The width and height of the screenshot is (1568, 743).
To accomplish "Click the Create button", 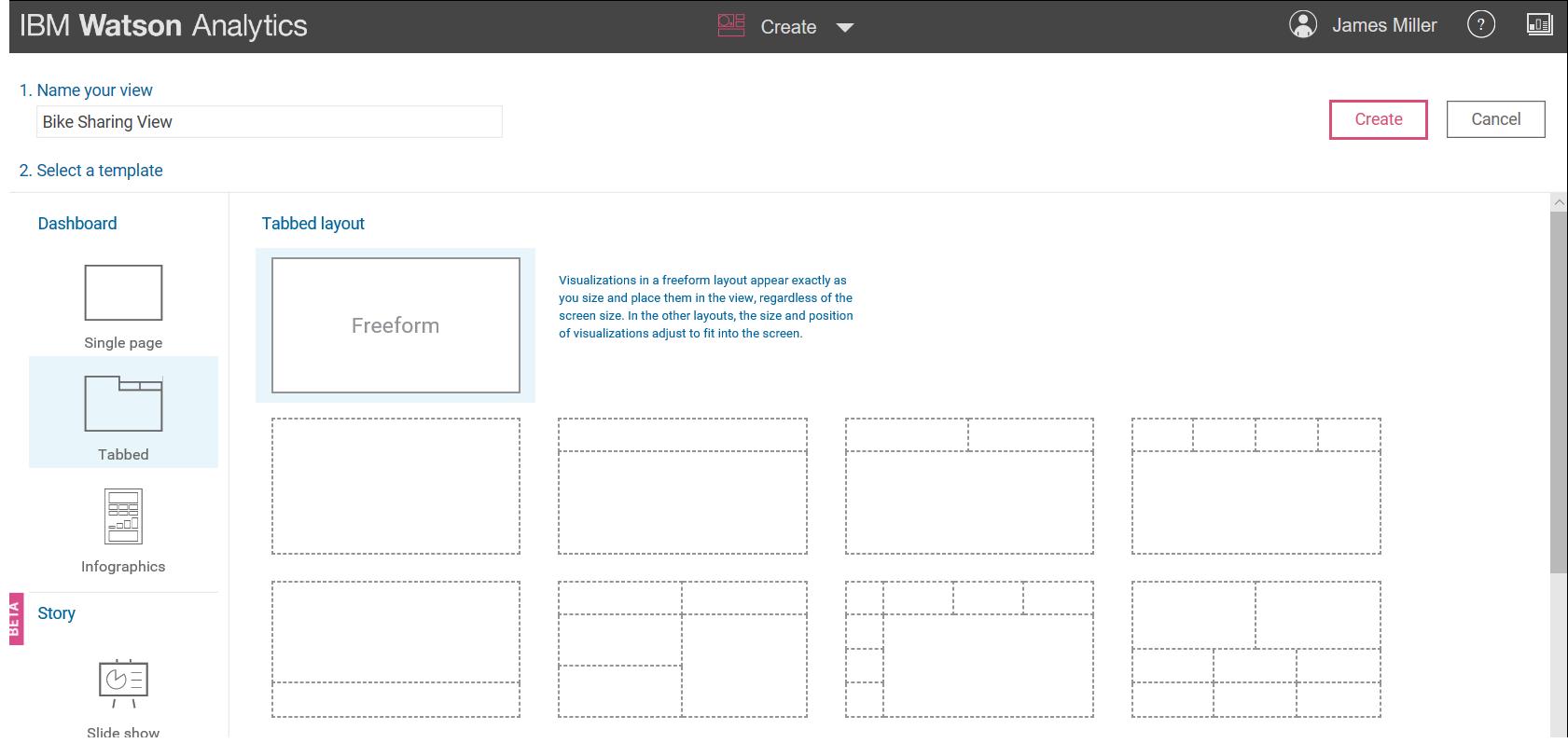I will click(1379, 119).
